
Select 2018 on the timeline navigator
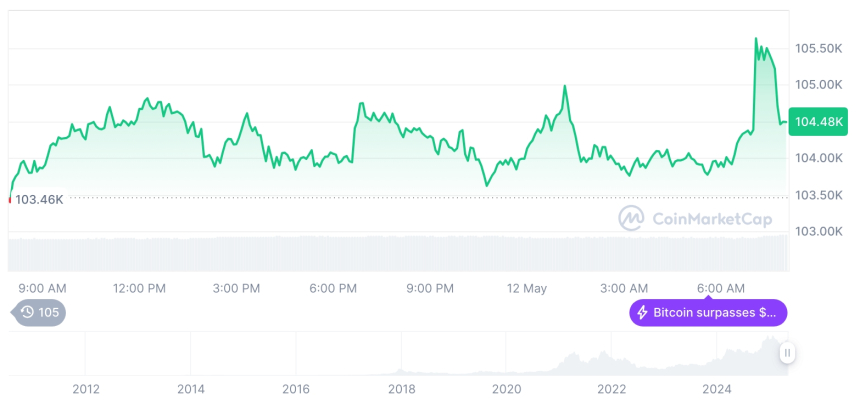pos(401,389)
